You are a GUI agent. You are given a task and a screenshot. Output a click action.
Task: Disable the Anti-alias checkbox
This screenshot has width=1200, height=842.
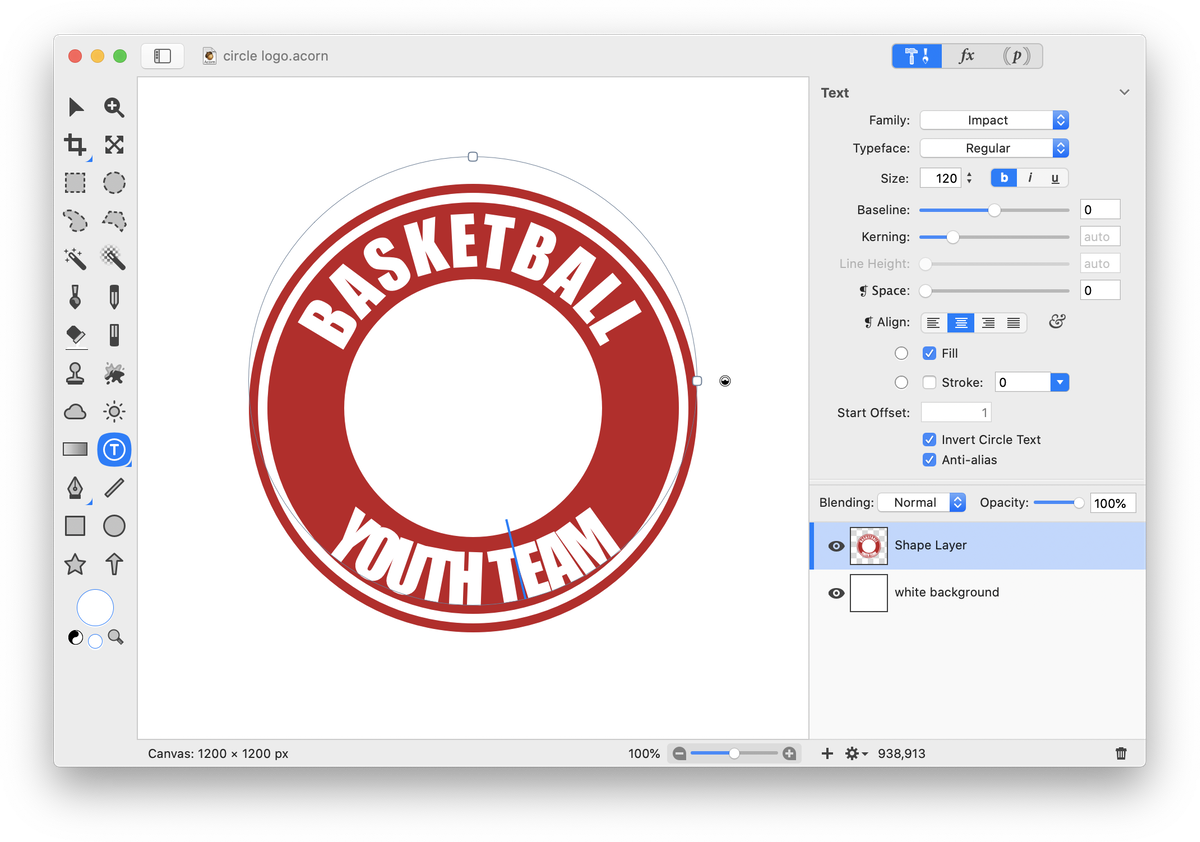[x=929, y=460]
